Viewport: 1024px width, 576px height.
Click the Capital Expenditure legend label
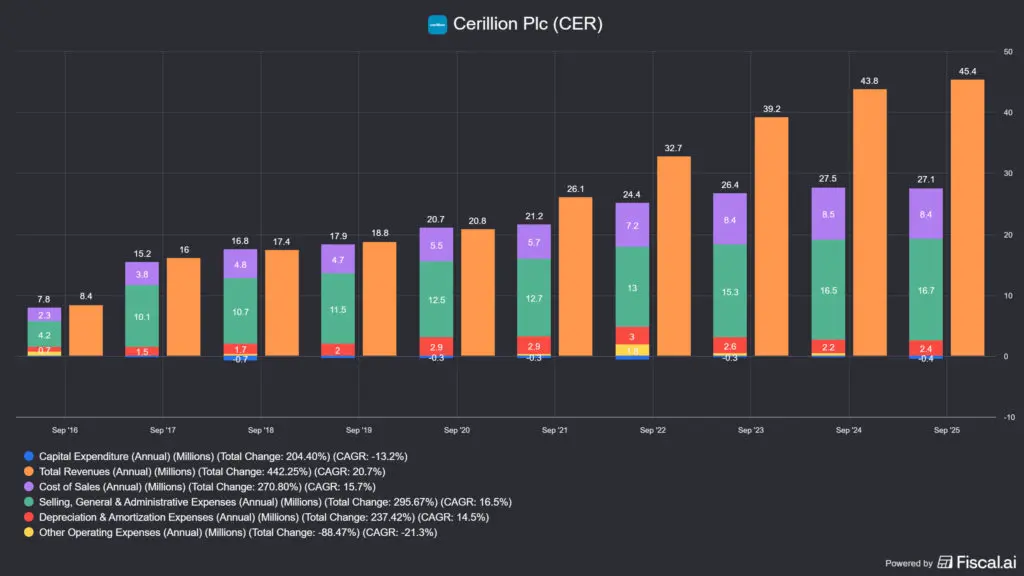click(223, 456)
